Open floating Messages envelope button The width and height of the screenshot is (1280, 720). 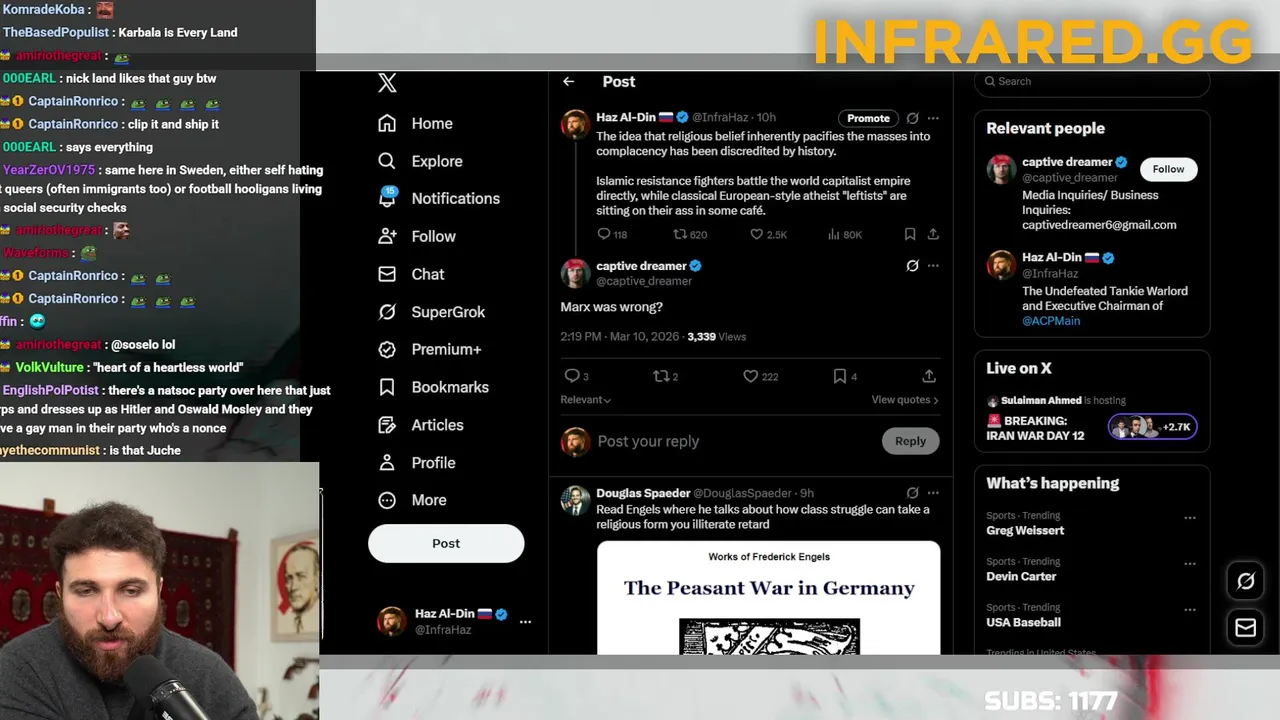click(x=1246, y=628)
